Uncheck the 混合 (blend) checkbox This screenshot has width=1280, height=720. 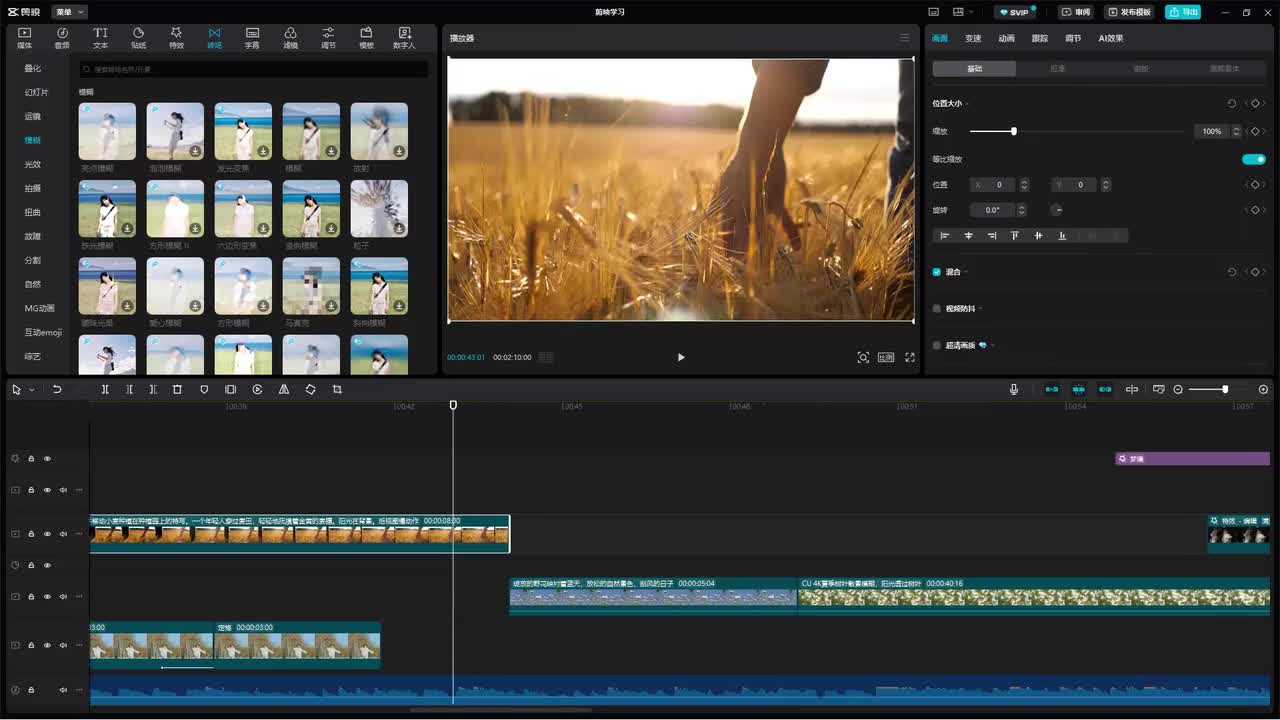[x=937, y=272]
